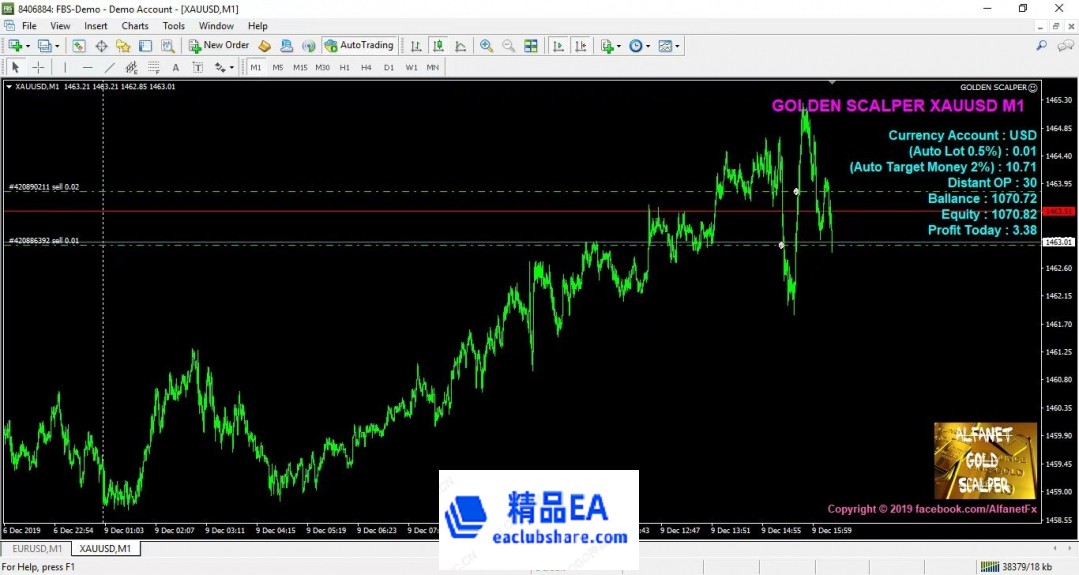Select the Text Label tool (T icon)
This screenshot has height=575, width=1079.
click(197, 67)
